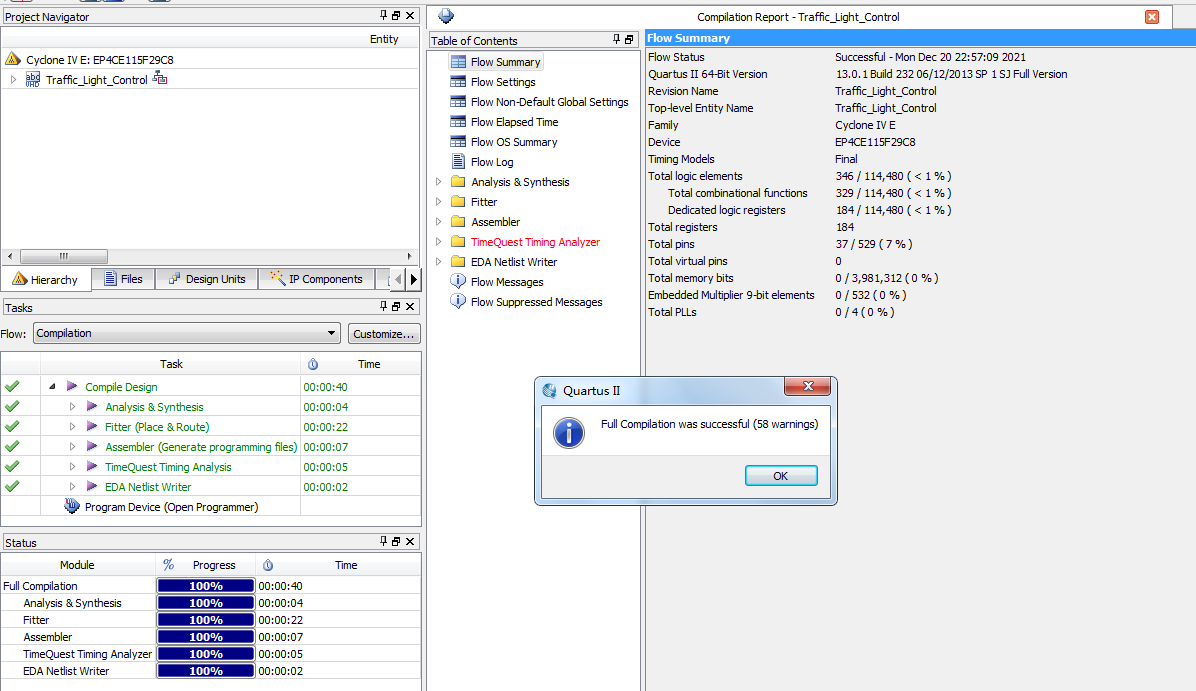Expand the Analysis & Synthesis task row
Viewport: 1196px width, 691px height.
pos(72,407)
